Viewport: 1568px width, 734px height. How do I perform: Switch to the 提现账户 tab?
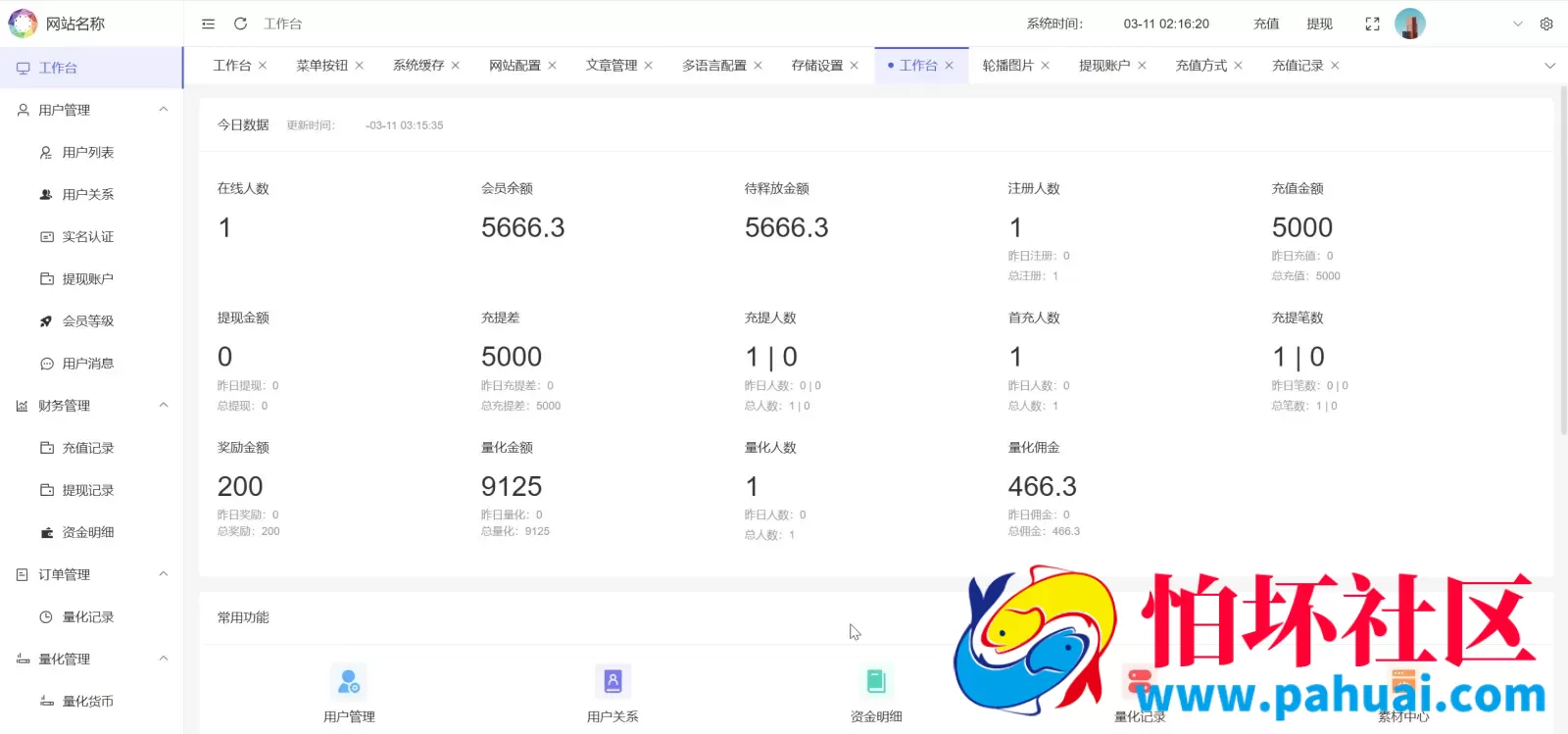(x=1104, y=66)
